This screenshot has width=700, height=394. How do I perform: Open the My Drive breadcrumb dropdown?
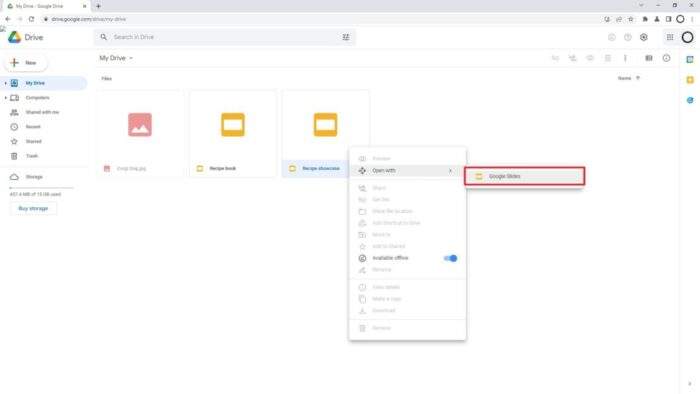coord(116,58)
